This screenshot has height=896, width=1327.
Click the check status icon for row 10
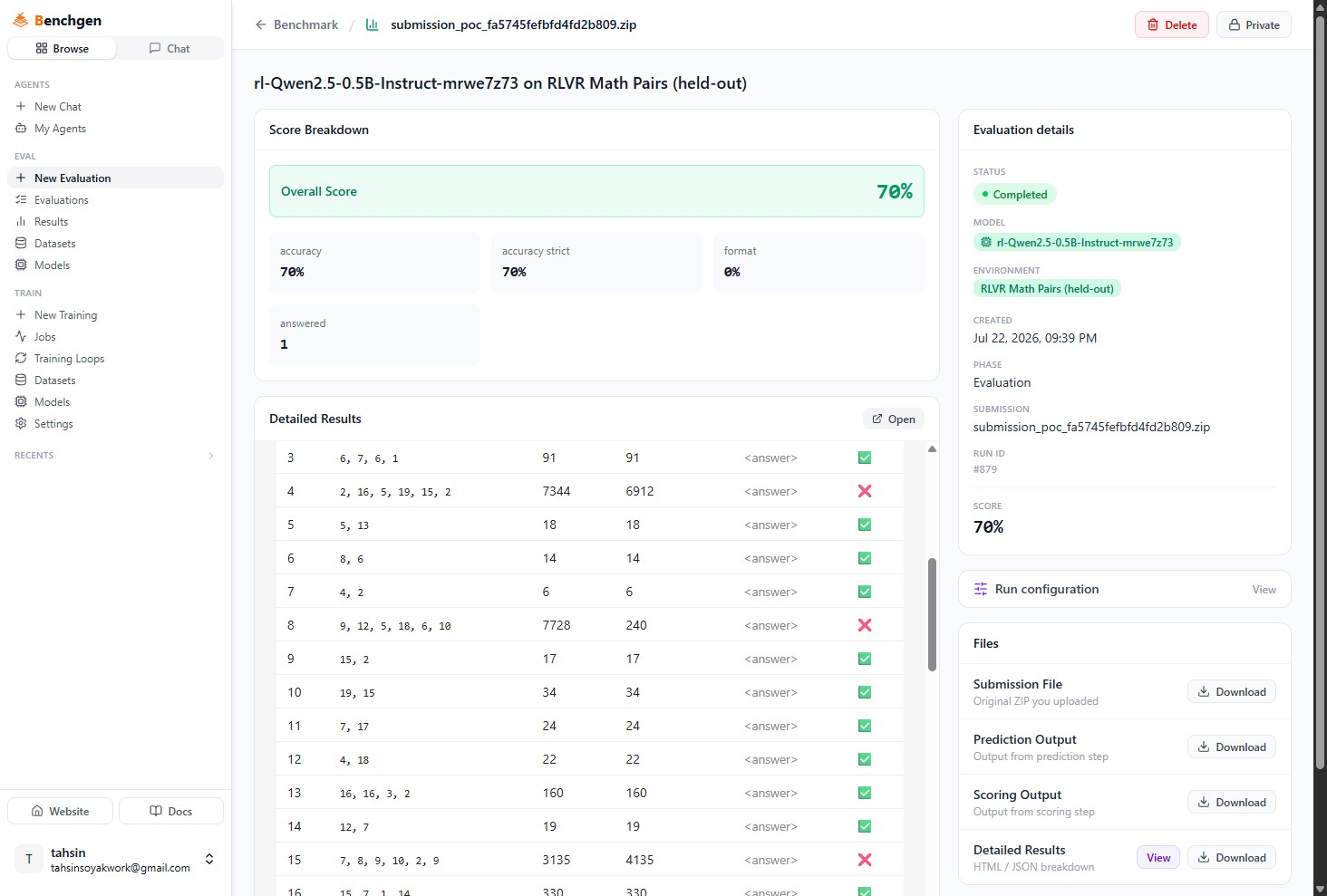click(x=865, y=692)
